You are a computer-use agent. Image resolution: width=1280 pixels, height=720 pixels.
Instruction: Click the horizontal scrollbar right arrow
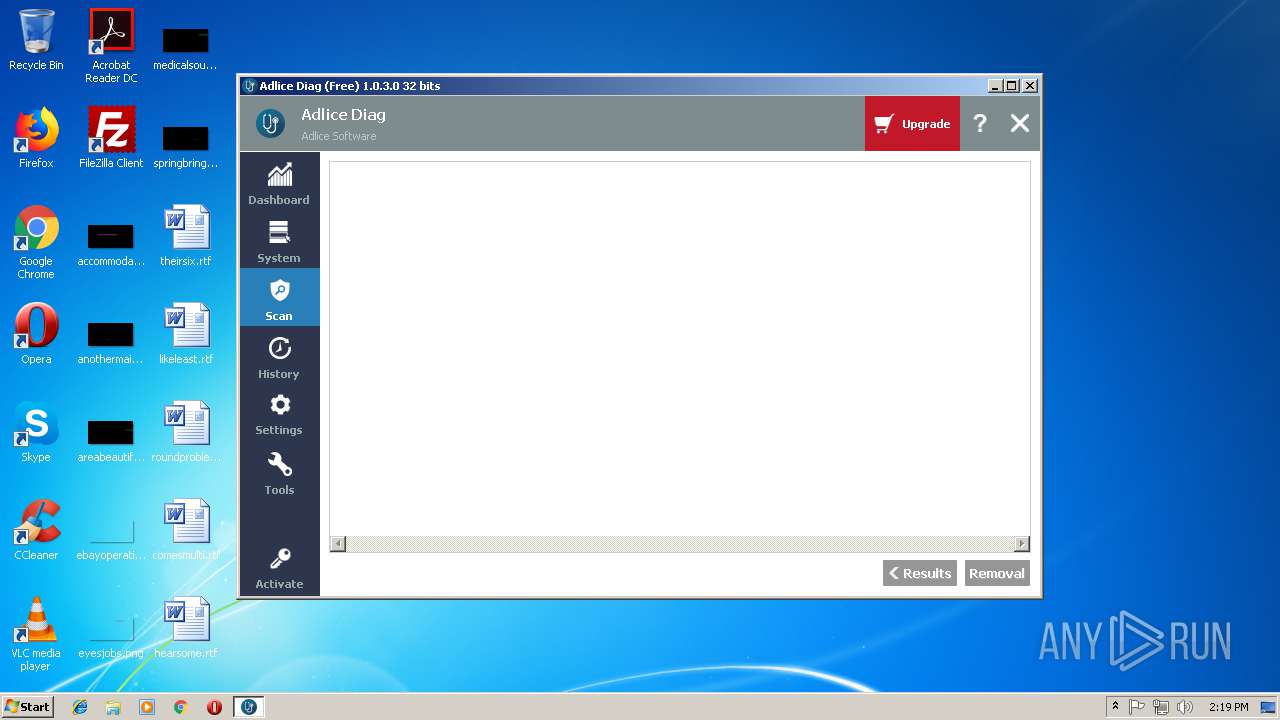point(1021,544)
